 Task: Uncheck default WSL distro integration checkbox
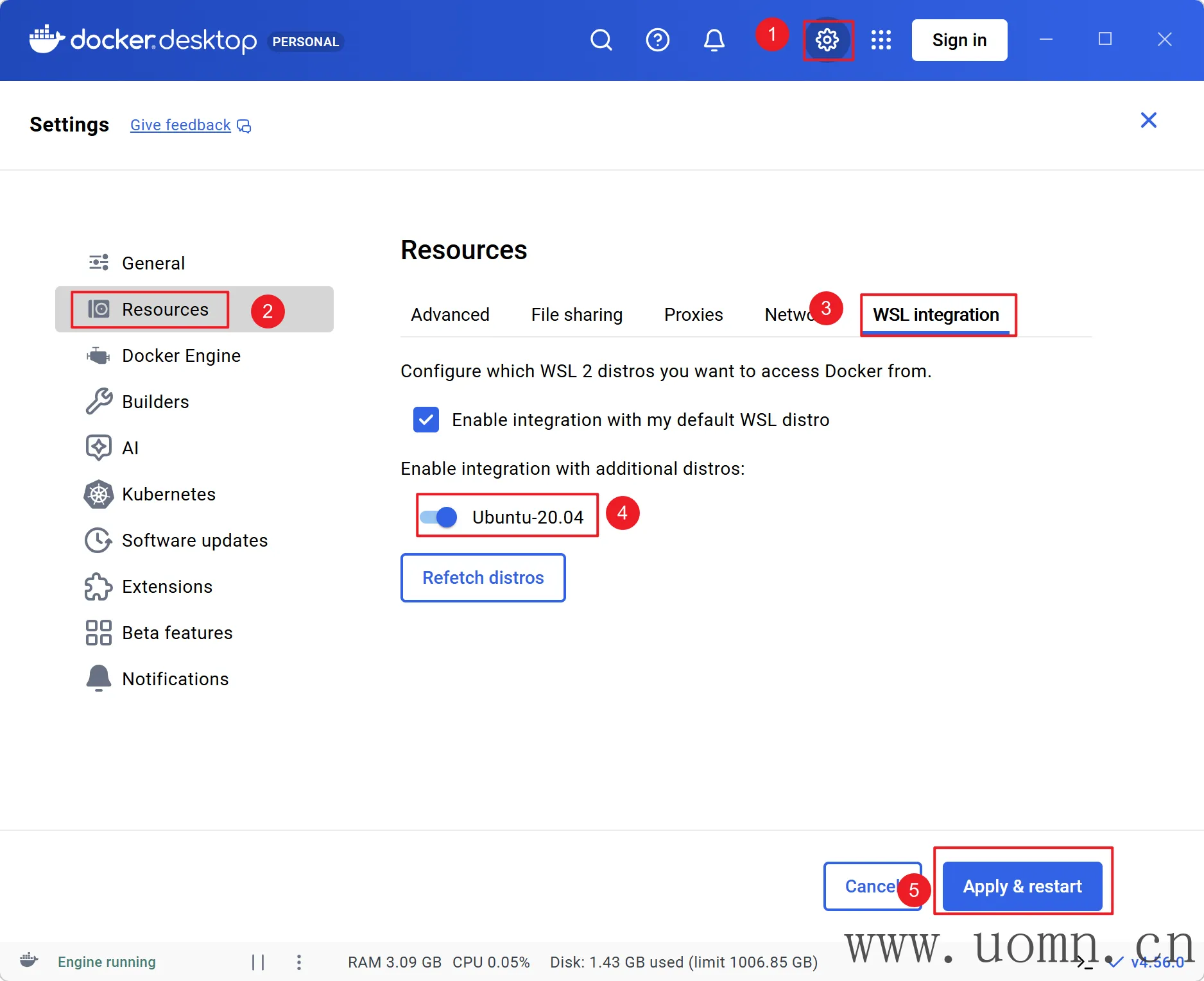[426, 420]
